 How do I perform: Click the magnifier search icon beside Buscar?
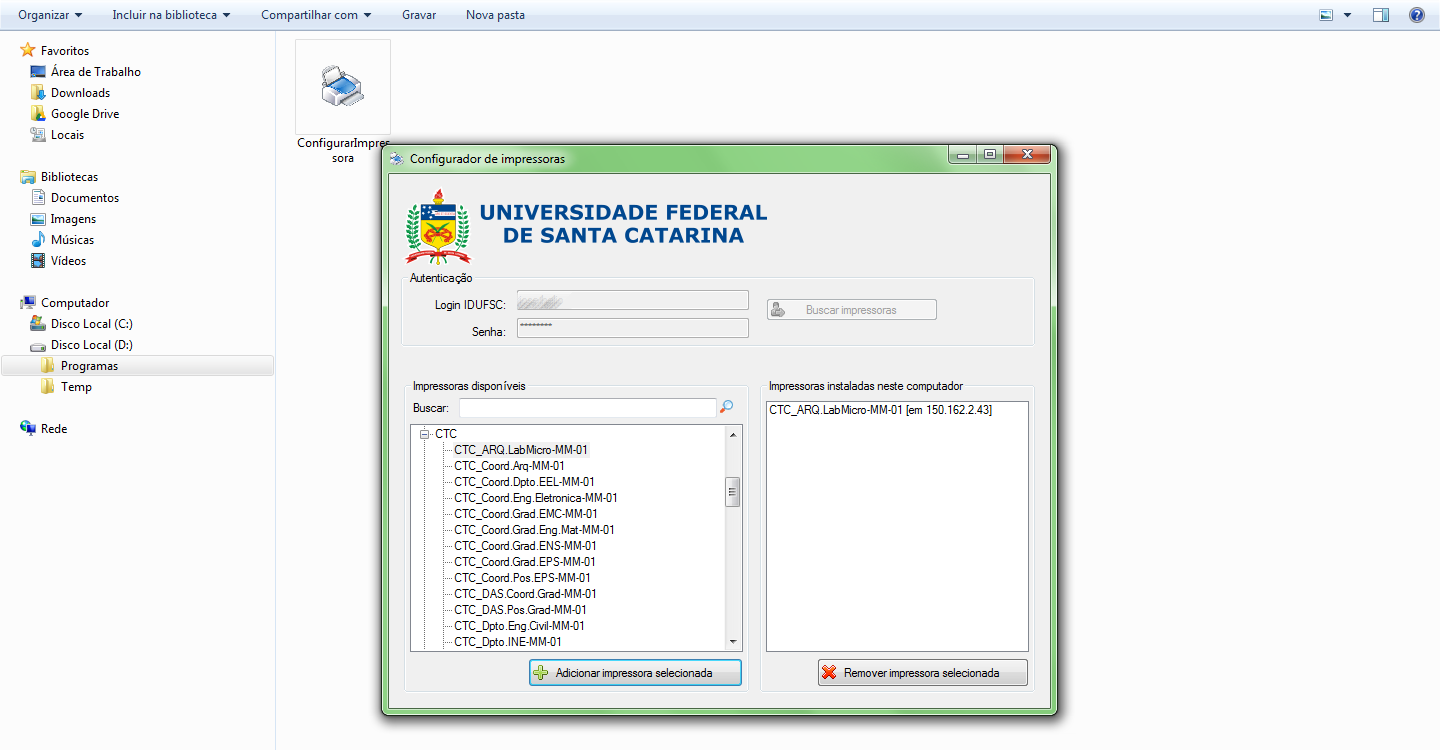[727, 407]
